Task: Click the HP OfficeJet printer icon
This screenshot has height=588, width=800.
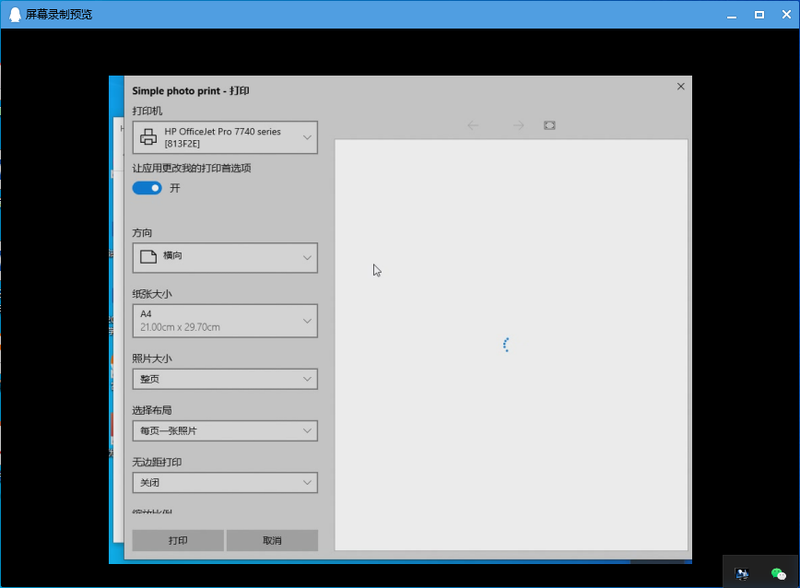Action: (x=147, y=138)
